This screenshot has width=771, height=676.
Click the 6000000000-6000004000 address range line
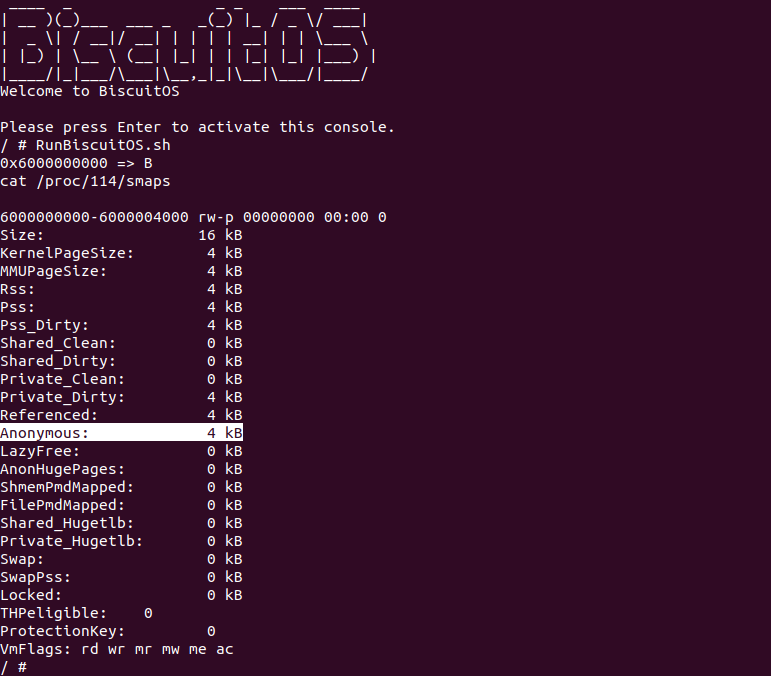(x=193, y=217)
